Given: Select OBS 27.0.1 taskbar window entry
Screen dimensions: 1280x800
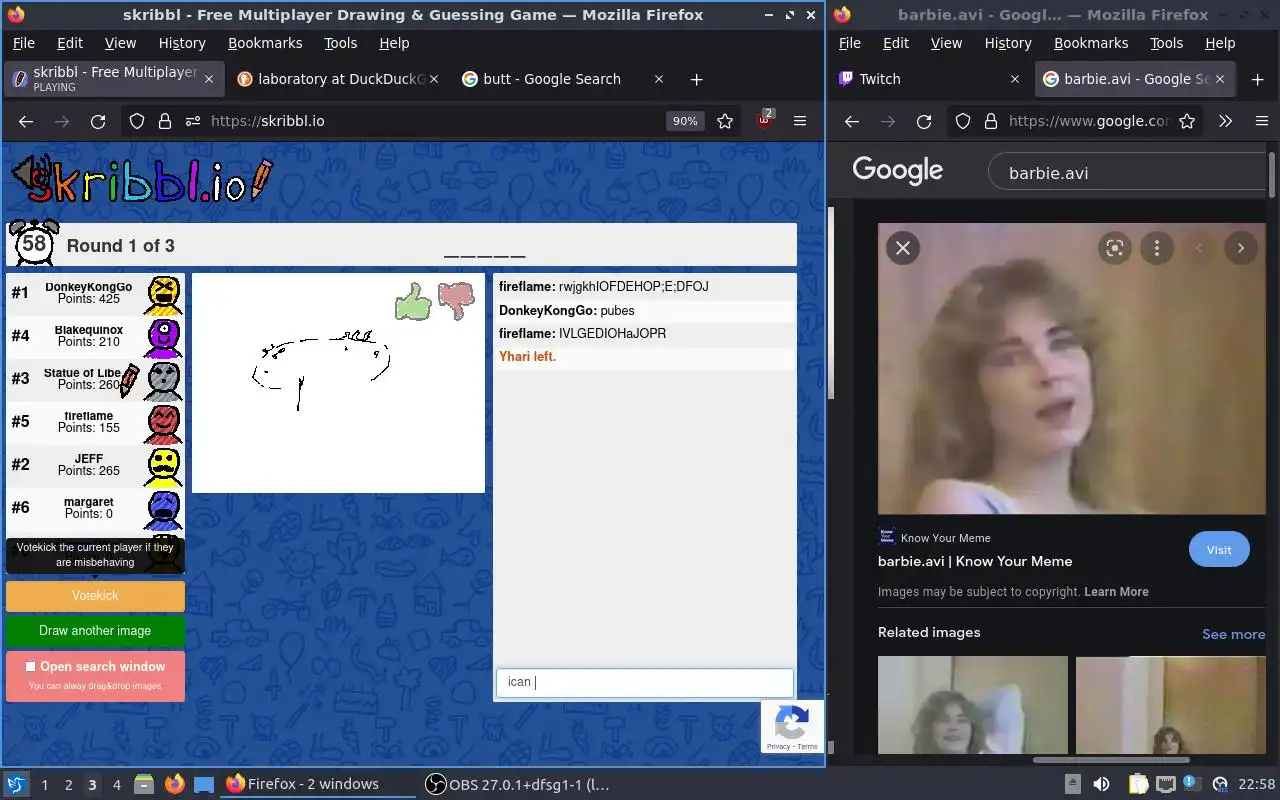Looking at the screenshot, I should point(518,784).
